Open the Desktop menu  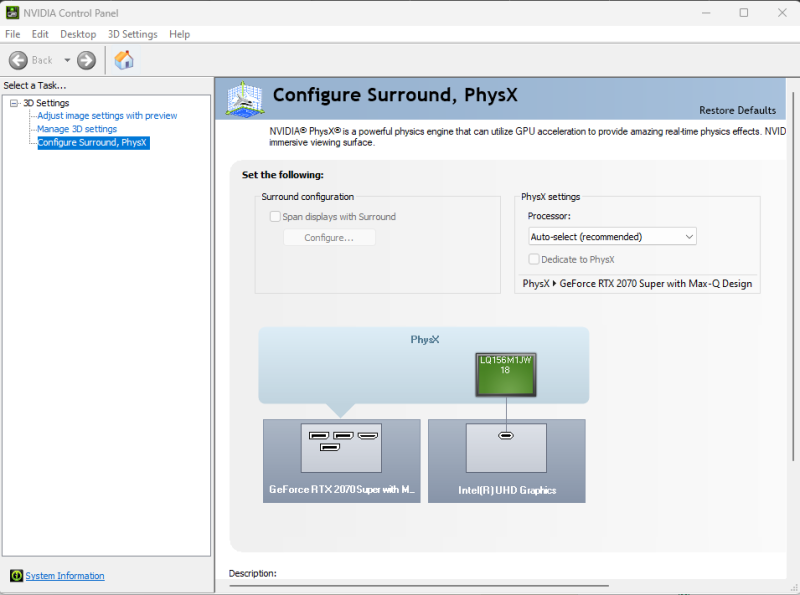coord(78,34)
